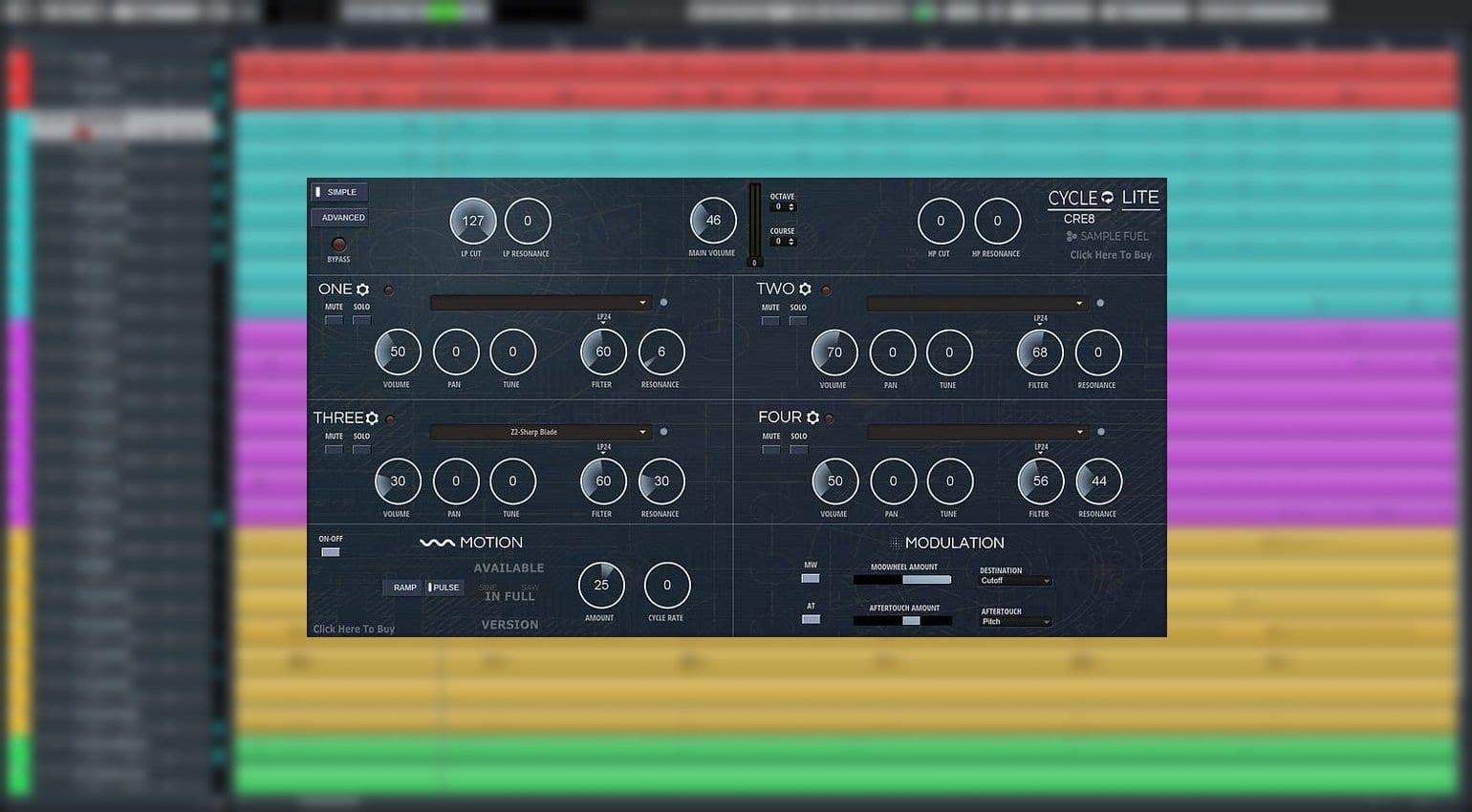Click the CYCLE RATE knob
This screenshot has width=1472, height=812.
(x=667, y=585)
